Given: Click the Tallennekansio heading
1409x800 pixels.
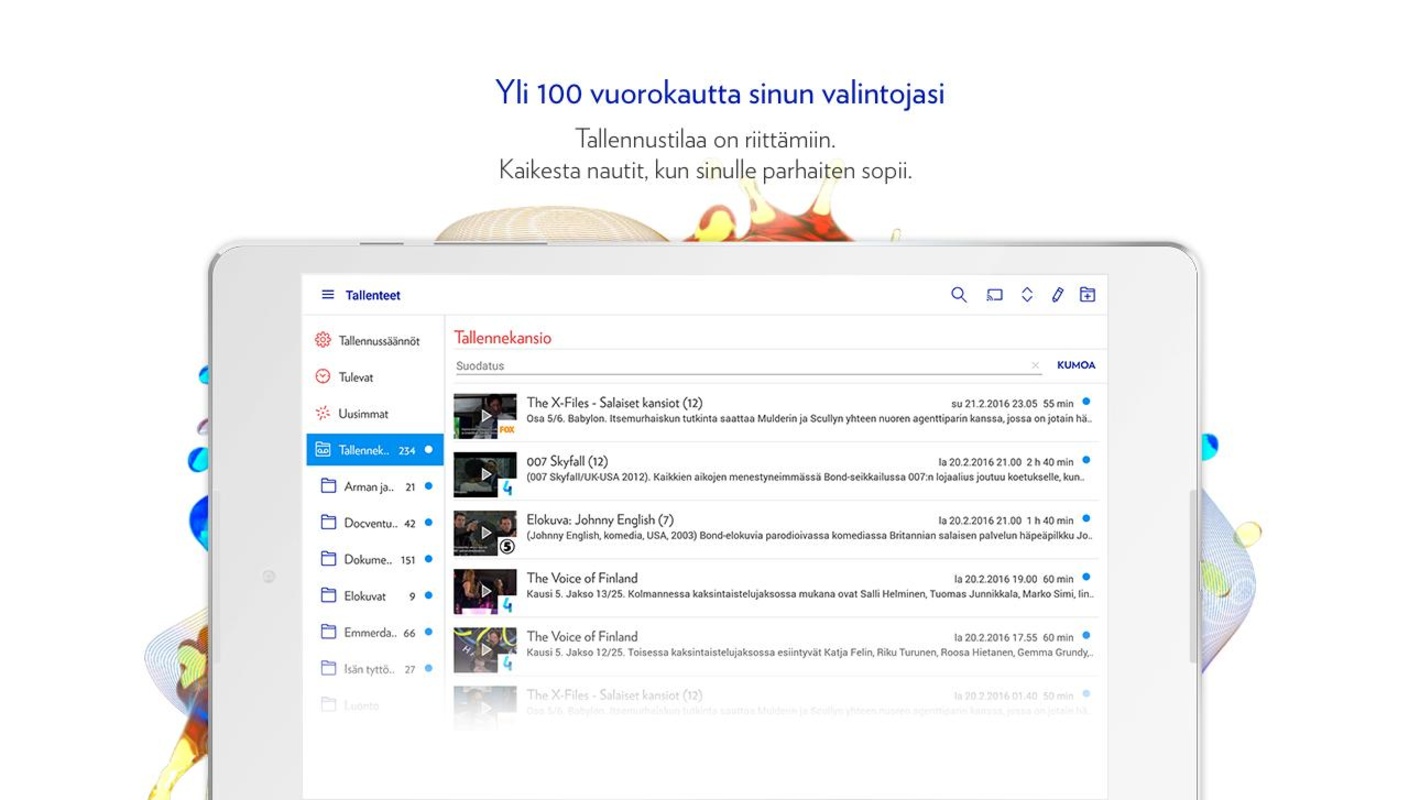Looking at the screenshot, I should (503, 338).
